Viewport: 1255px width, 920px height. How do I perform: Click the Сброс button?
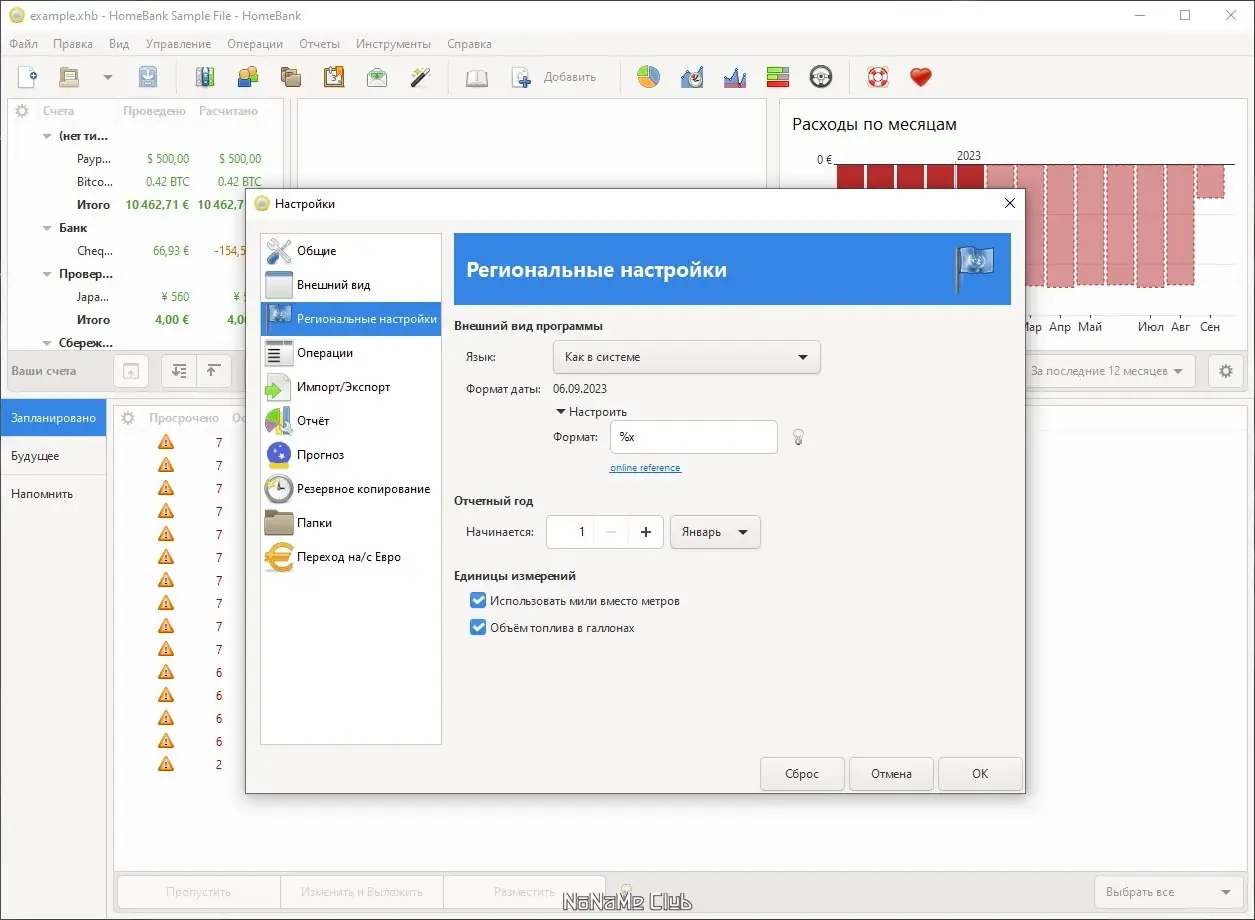802,774
